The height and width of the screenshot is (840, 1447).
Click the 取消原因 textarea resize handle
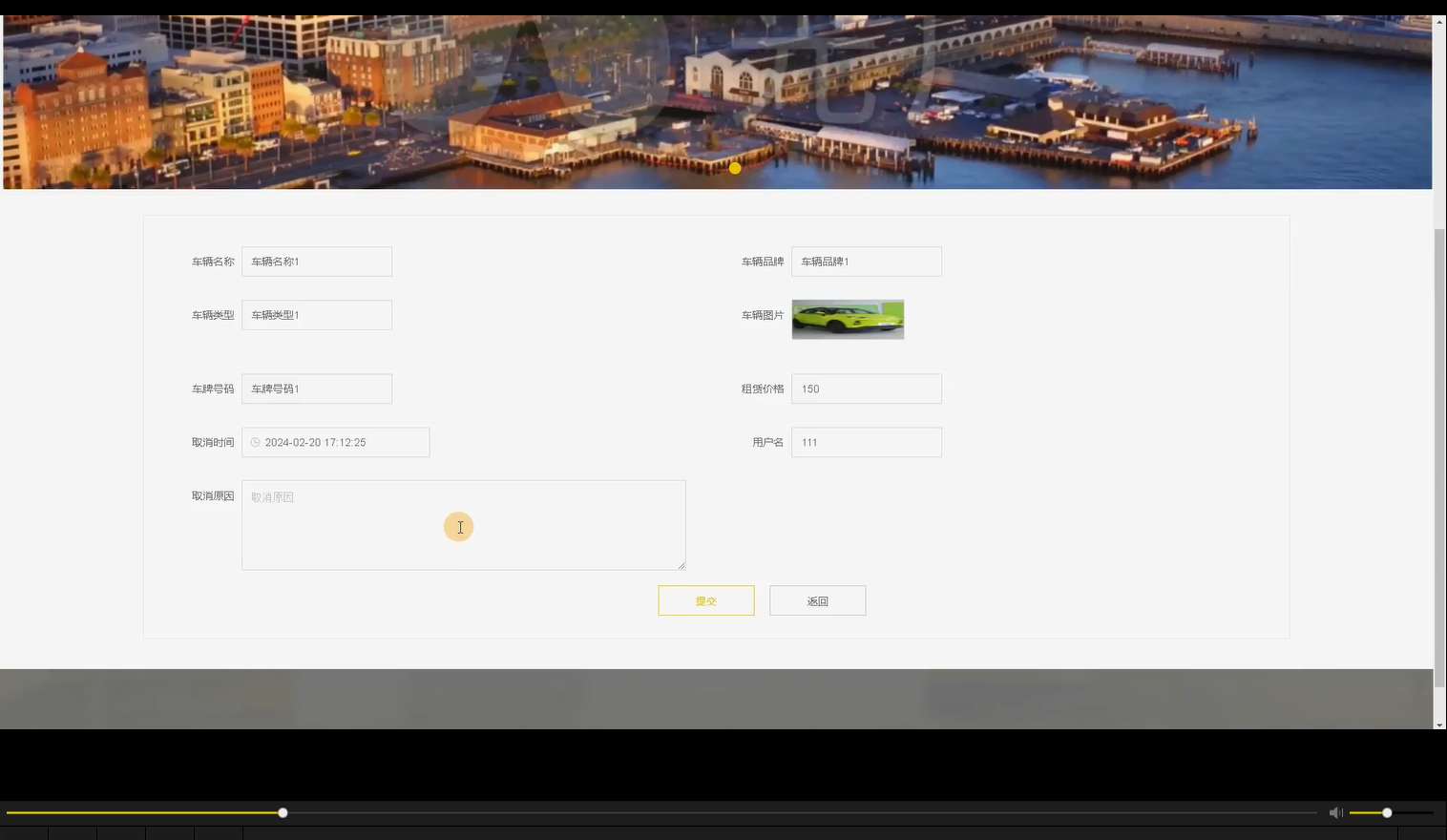point(681,565)
